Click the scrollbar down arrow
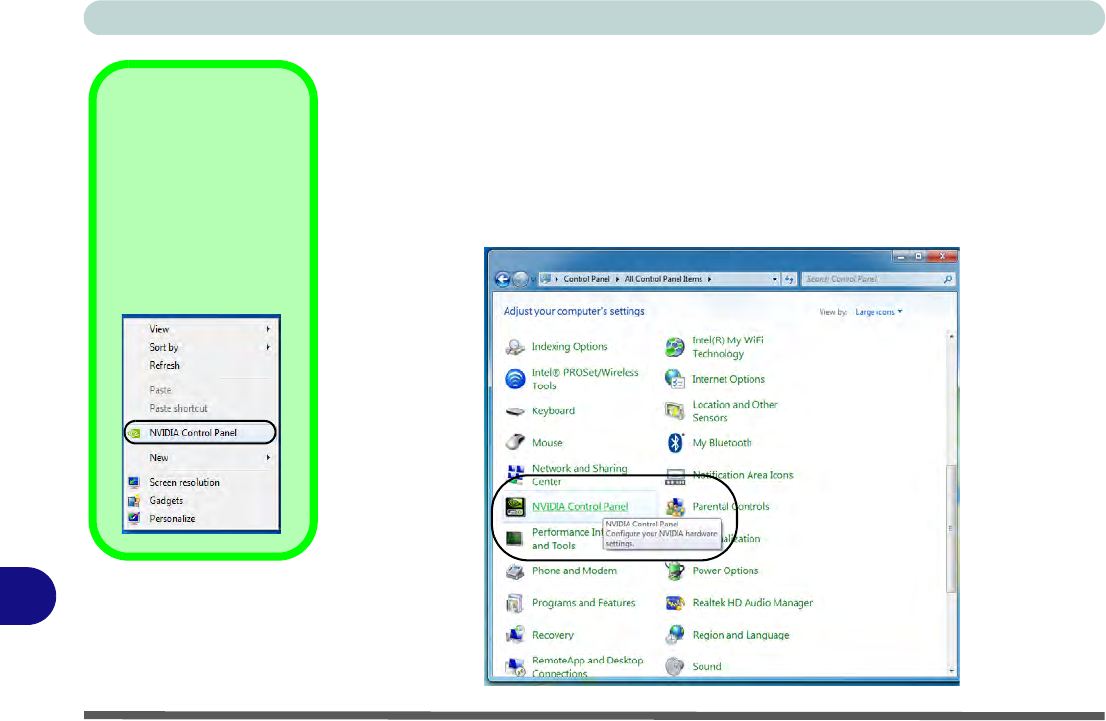 click(951, 670)
